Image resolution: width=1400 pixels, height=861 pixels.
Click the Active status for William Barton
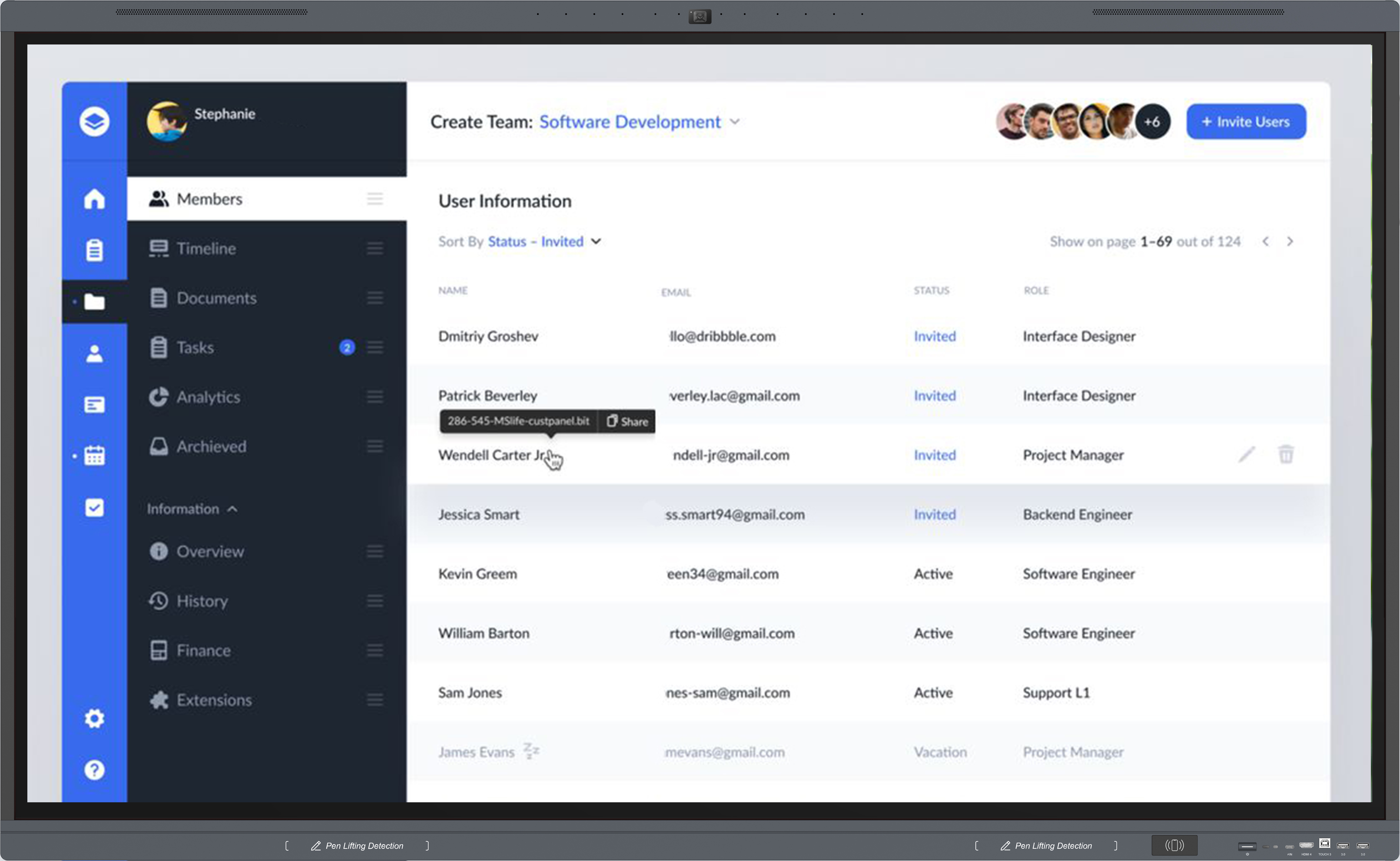(933, 633)
